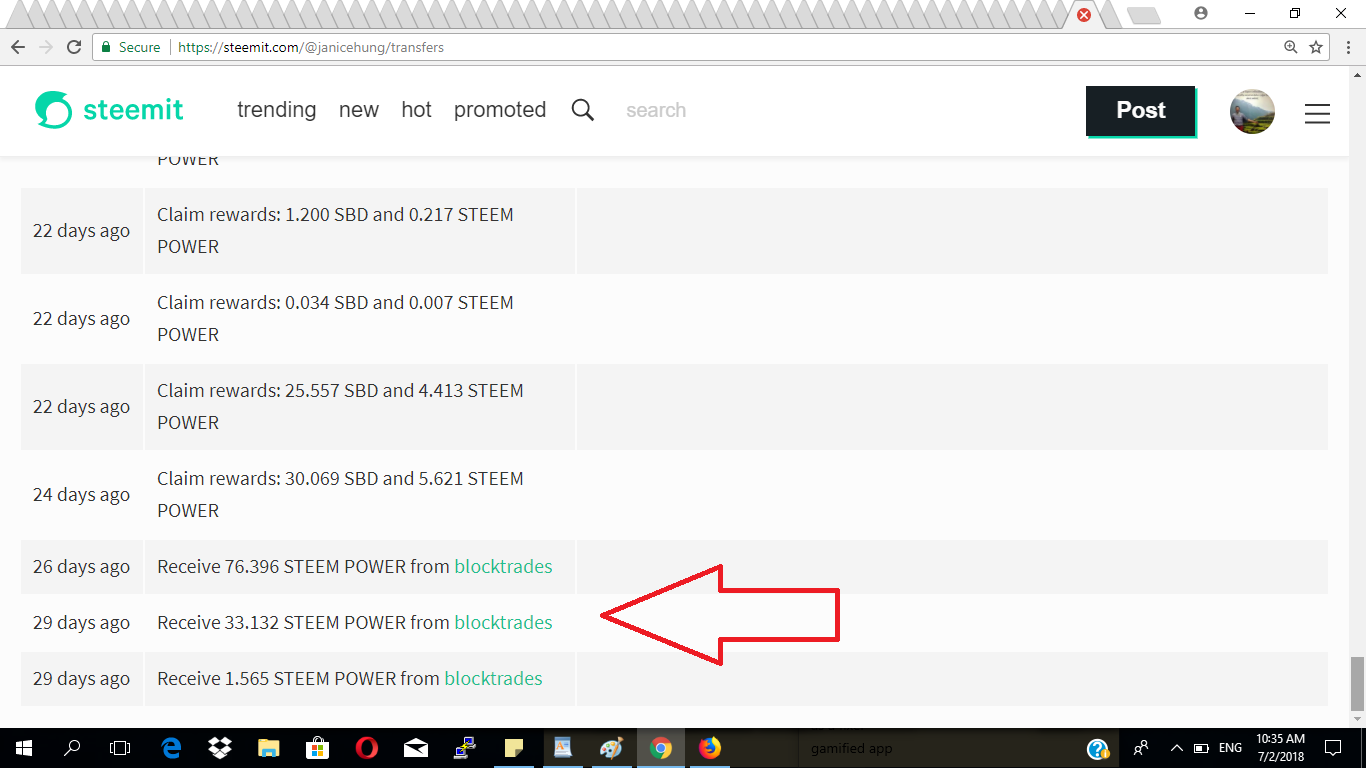Click browser back arrow
1366x768 pixels.
point(18,47)
